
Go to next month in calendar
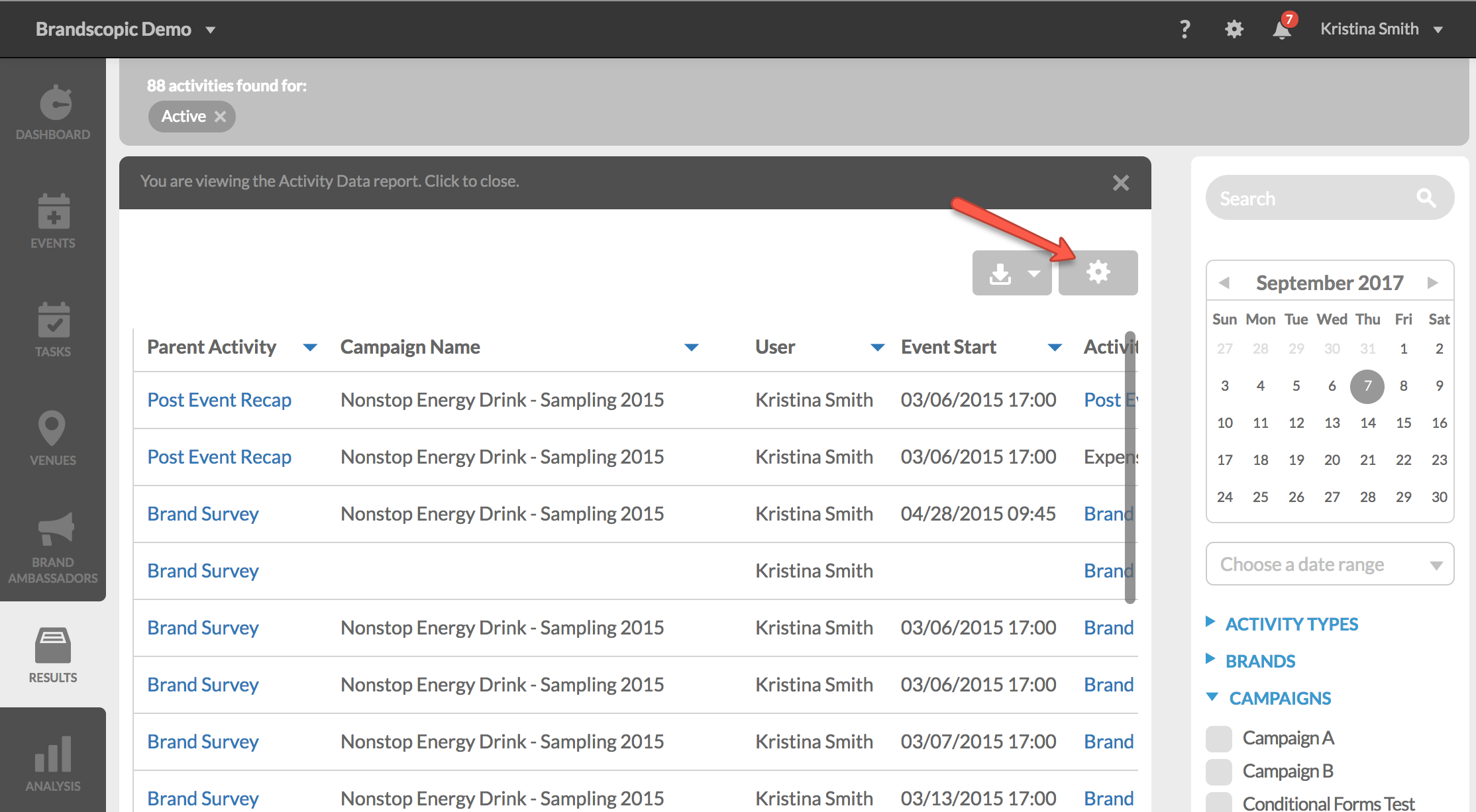point(1433,283)
